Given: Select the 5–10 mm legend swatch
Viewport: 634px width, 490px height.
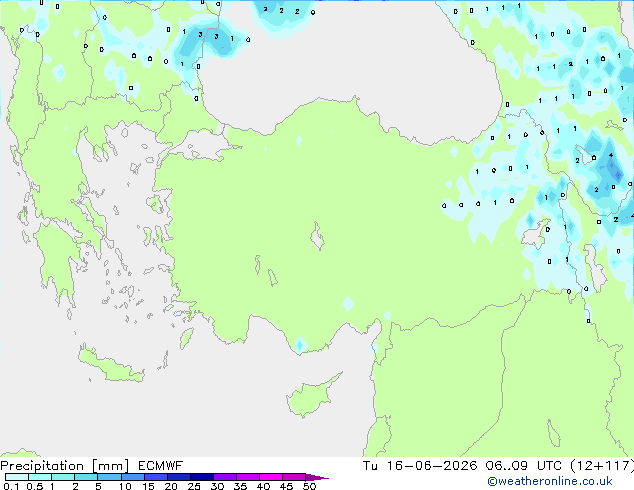Looking at the screenshot, I should tap(109, 477).
